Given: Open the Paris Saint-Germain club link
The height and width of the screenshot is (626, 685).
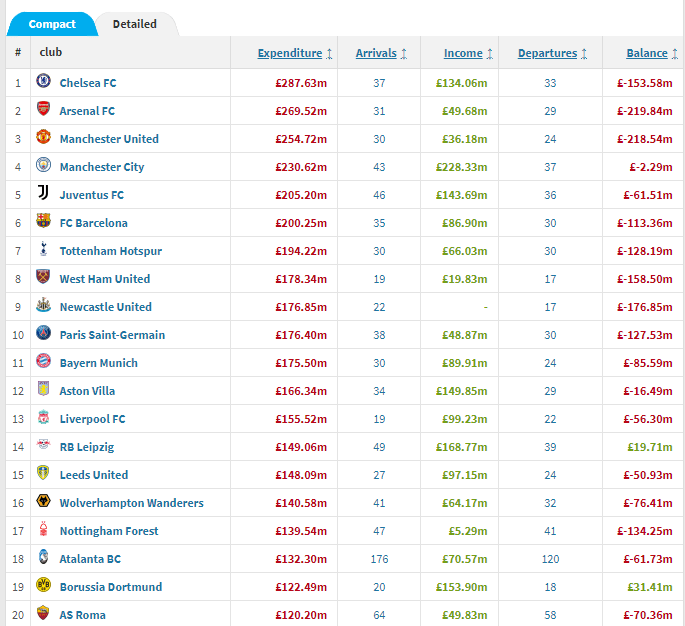Looking at the screenshot, I should pos(112,335).
